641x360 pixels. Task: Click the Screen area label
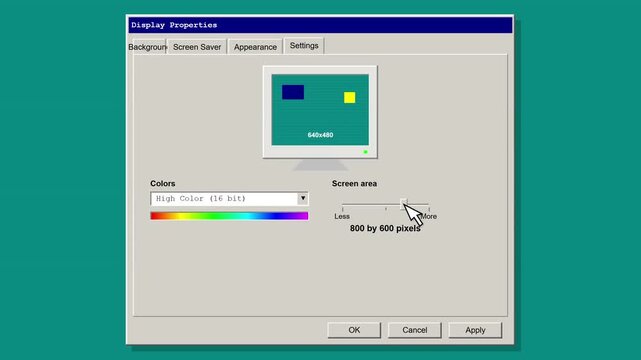(x=354, y=183)
